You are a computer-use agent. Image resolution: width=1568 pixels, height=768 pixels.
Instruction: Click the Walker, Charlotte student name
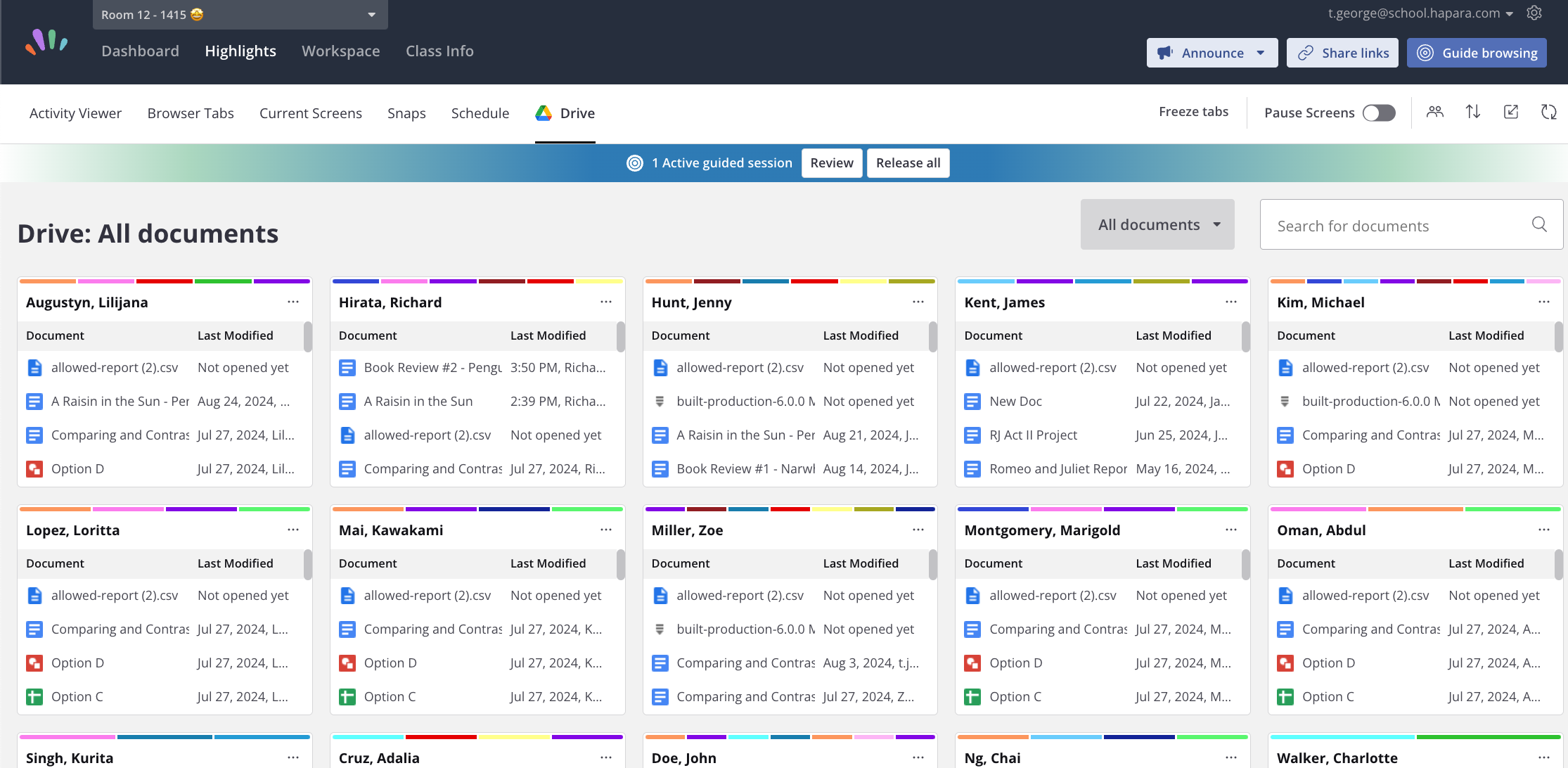[1337, 758]
